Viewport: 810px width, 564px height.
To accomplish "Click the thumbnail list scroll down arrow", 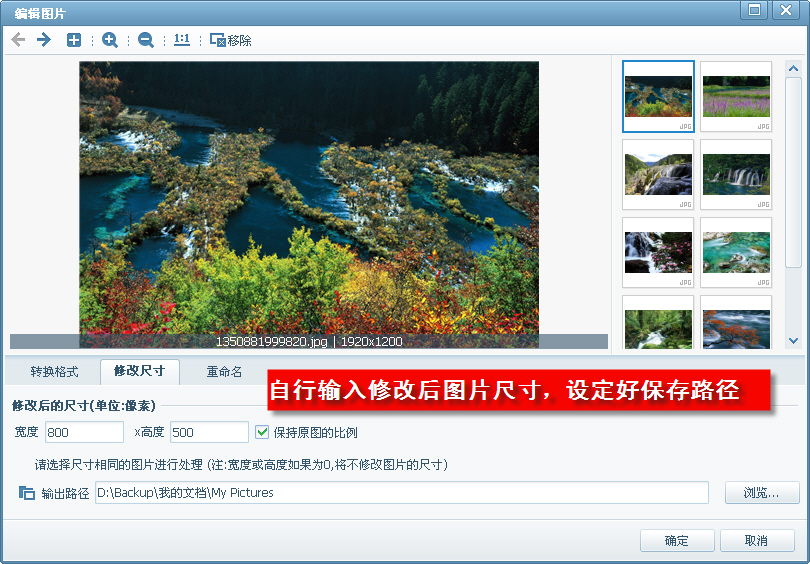I will click(793, 340).
